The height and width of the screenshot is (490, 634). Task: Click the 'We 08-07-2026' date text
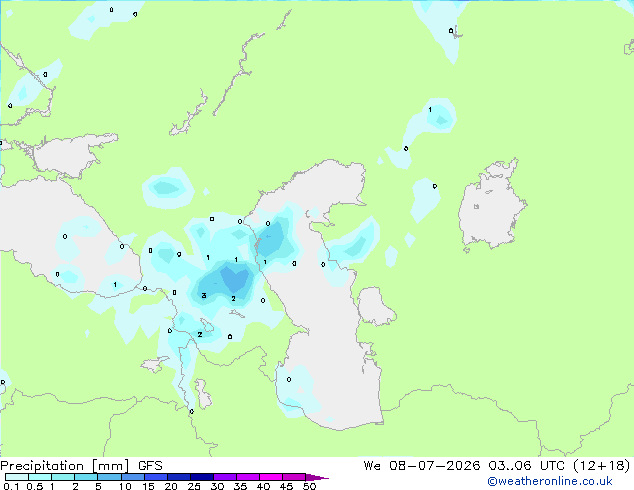[x=422, y=466]
